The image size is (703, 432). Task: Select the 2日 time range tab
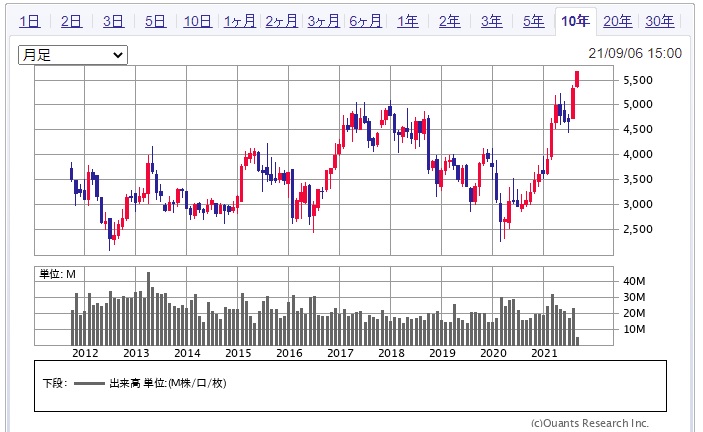(x=71, y=21)
